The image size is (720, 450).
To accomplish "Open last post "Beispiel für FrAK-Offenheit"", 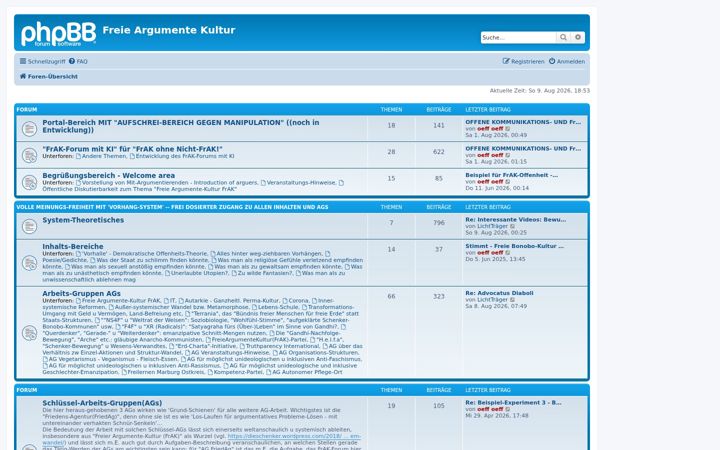I will pyautogui.click(x=512, y=175).
